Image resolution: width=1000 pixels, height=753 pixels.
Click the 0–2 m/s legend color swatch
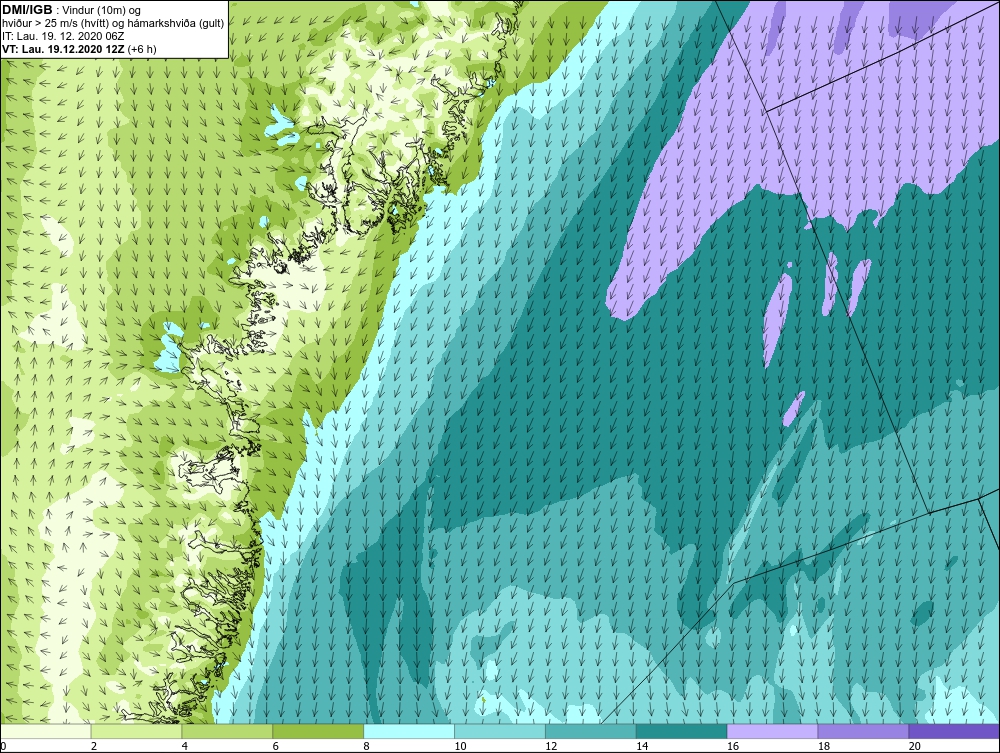click(46, 731)
